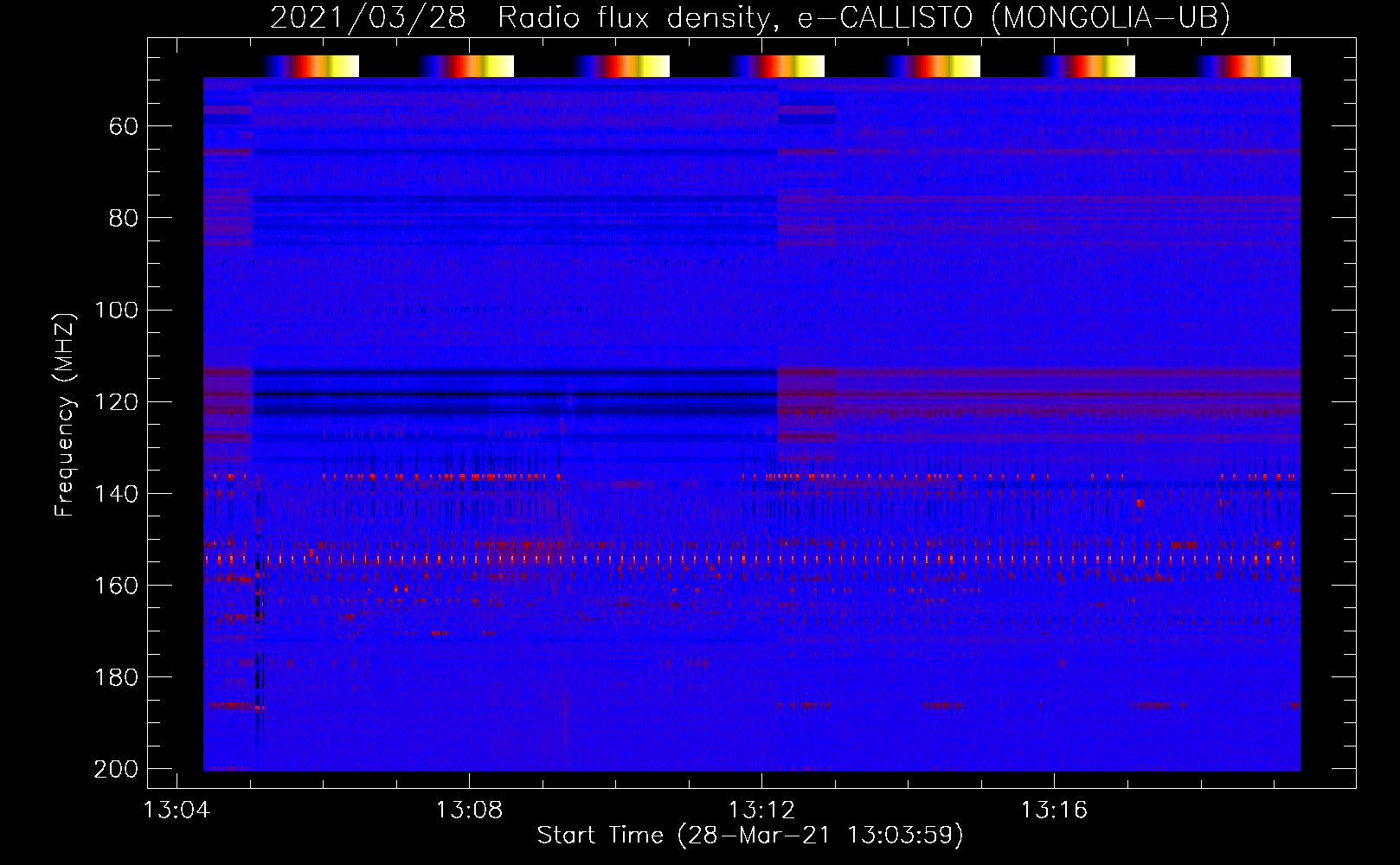Click the 'Start Time (28-Mar-21 13:03:59)' label
Image resolution: width=1400 pixels, height=865 pixels.
click(749, 836)
